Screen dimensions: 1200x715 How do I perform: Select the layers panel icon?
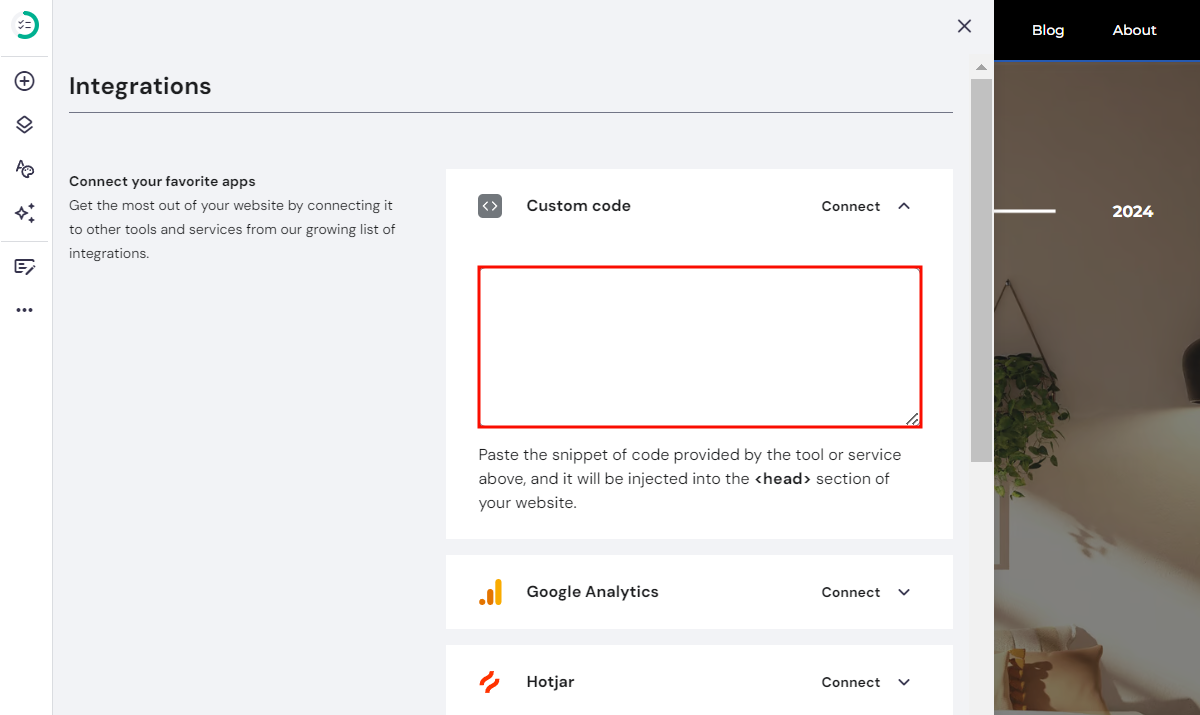pyautogui.click(x=25, y=124)
